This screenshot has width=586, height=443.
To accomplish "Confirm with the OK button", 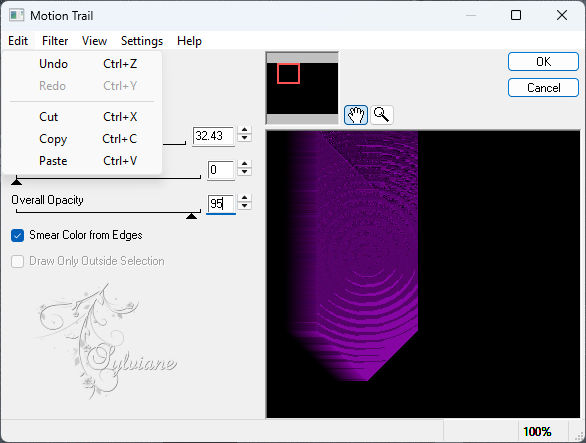I will coord(543,62).
